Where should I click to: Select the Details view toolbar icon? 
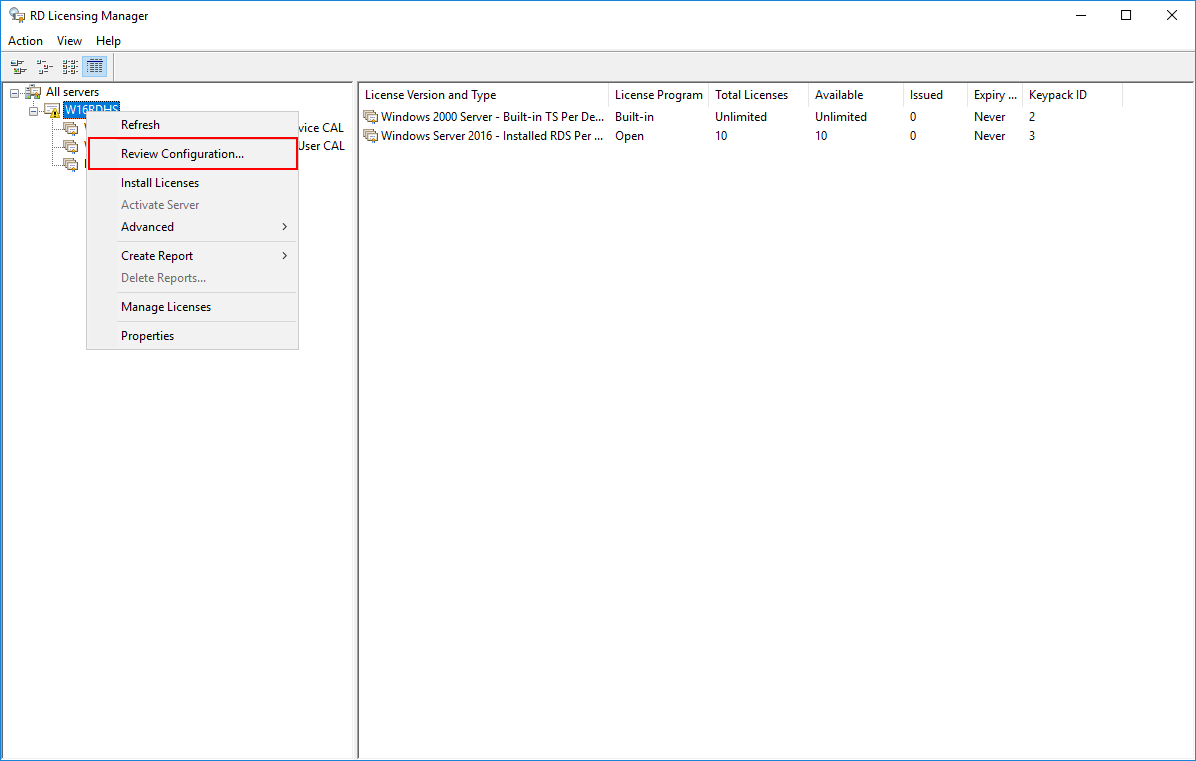95,67
